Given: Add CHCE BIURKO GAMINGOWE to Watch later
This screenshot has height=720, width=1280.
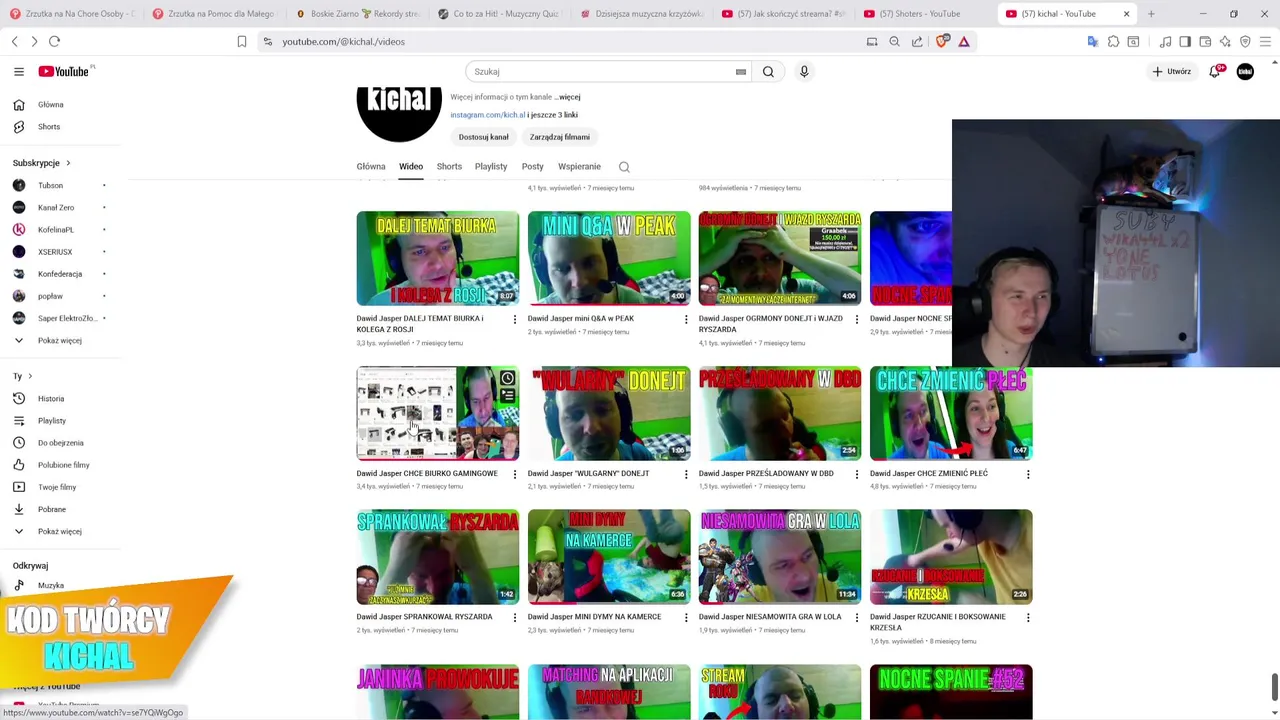Looking at the screenshot, I should point(508,378).
